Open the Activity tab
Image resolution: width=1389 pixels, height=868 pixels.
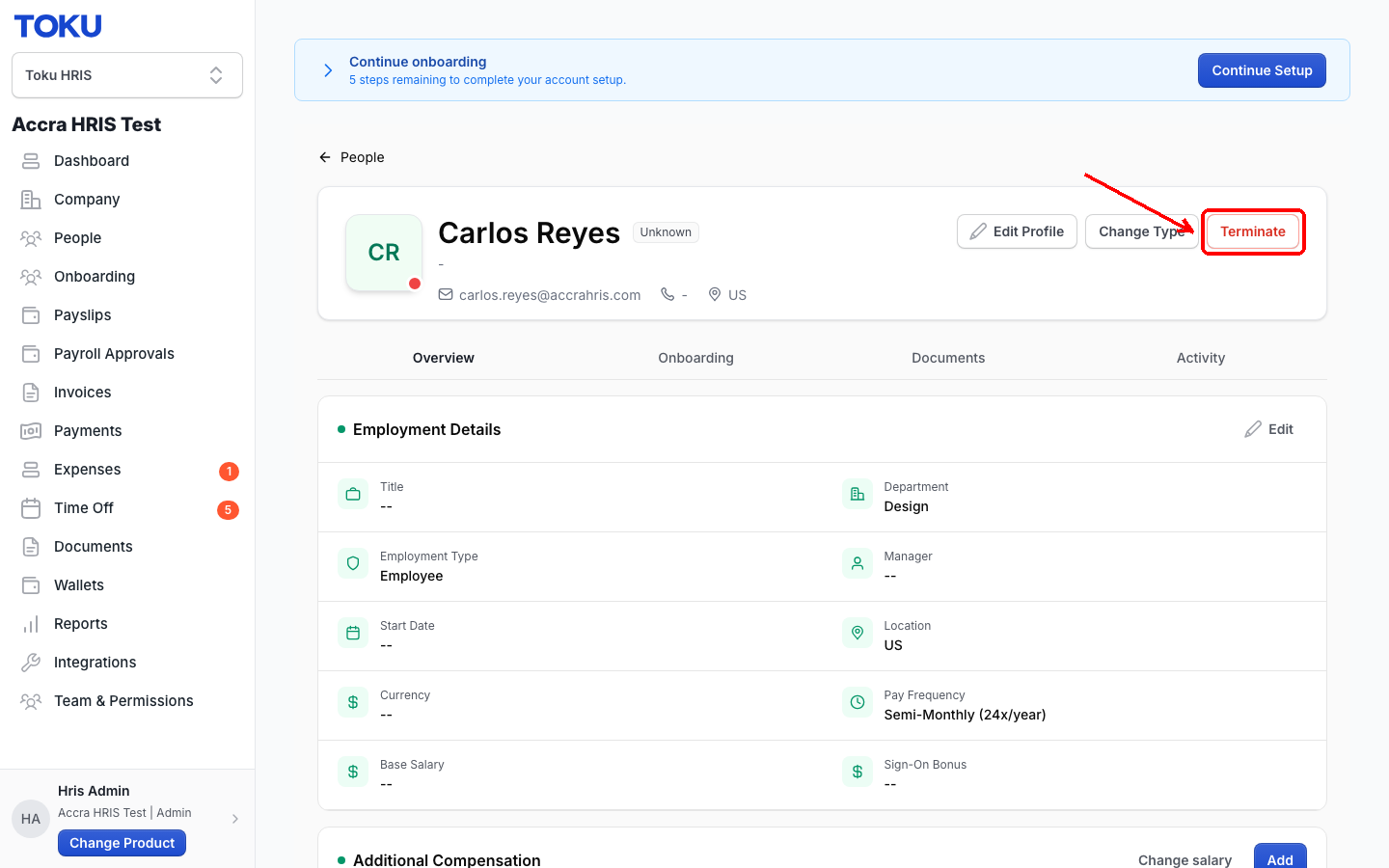point(1200,358)
